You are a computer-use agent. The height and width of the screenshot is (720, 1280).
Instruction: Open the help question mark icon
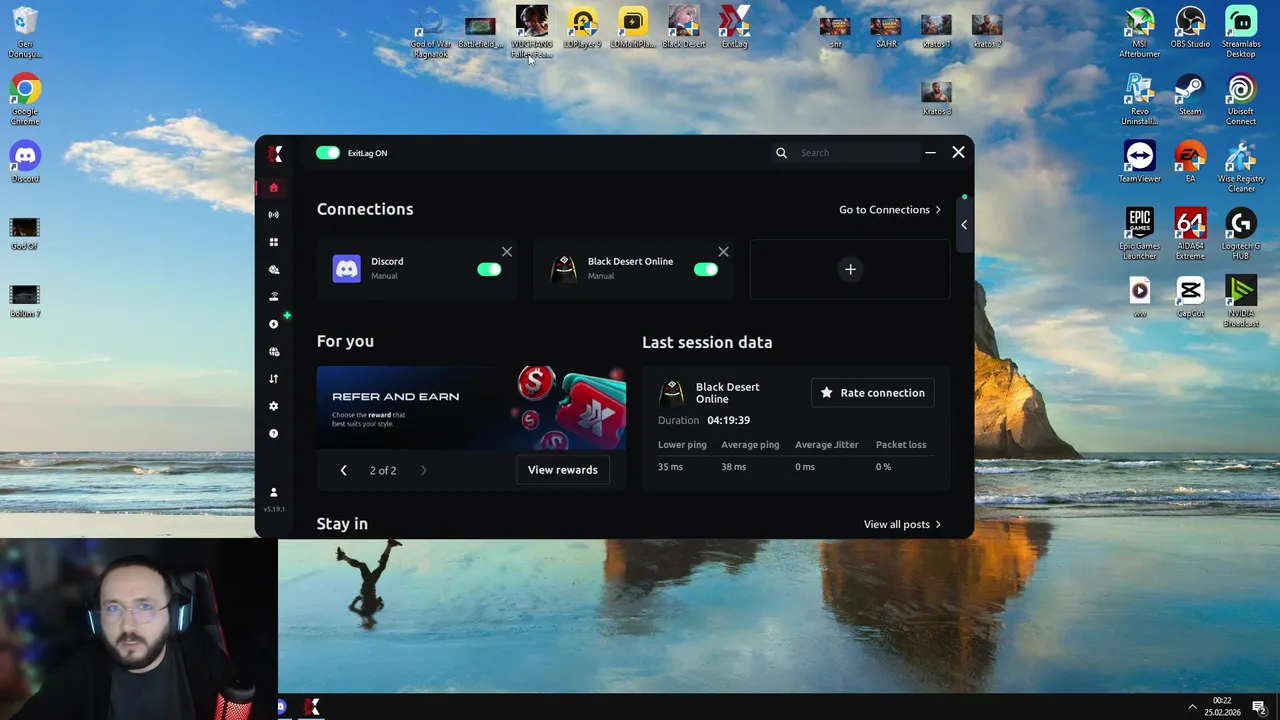273,433
